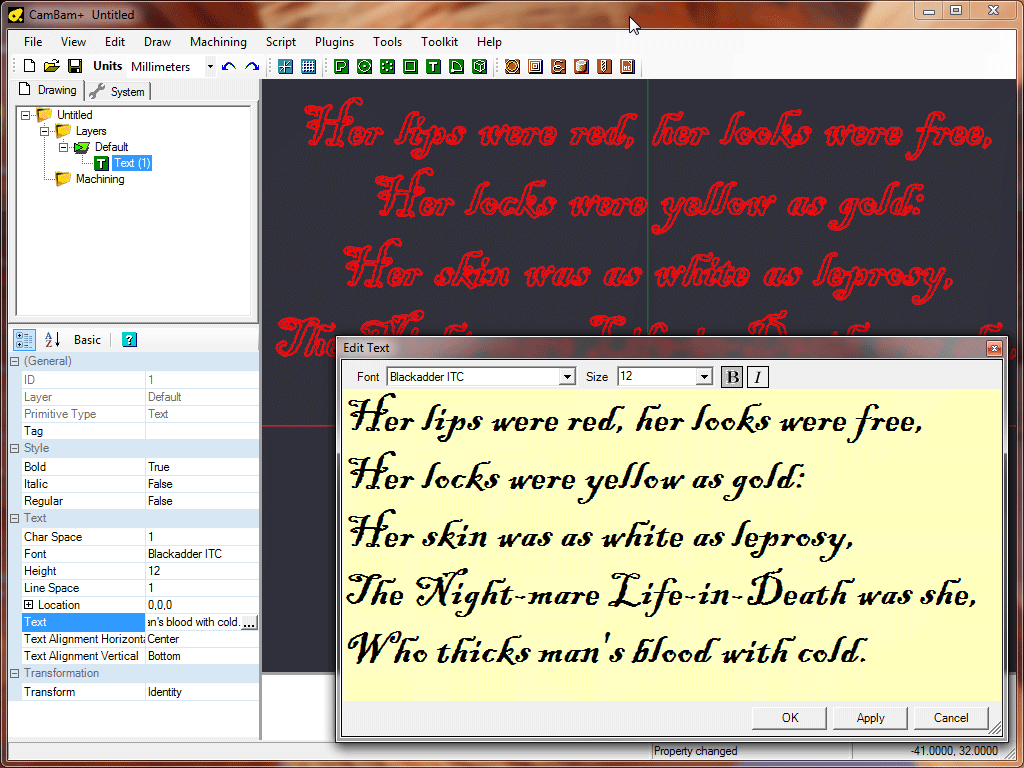The width and height of the screenshot is (1024, 768).
Task: Click the Pocket machining operation icon
Action: coord(535,66)
